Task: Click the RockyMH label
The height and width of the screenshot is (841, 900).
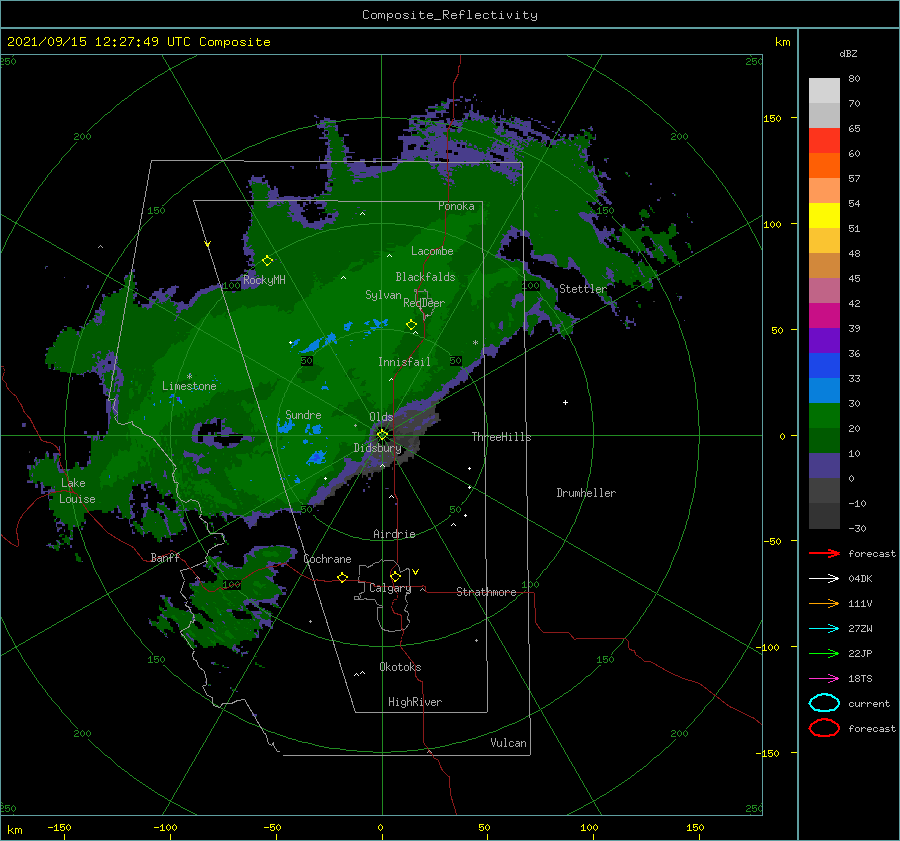Action: pyautogui.click(x=264, y=280)
